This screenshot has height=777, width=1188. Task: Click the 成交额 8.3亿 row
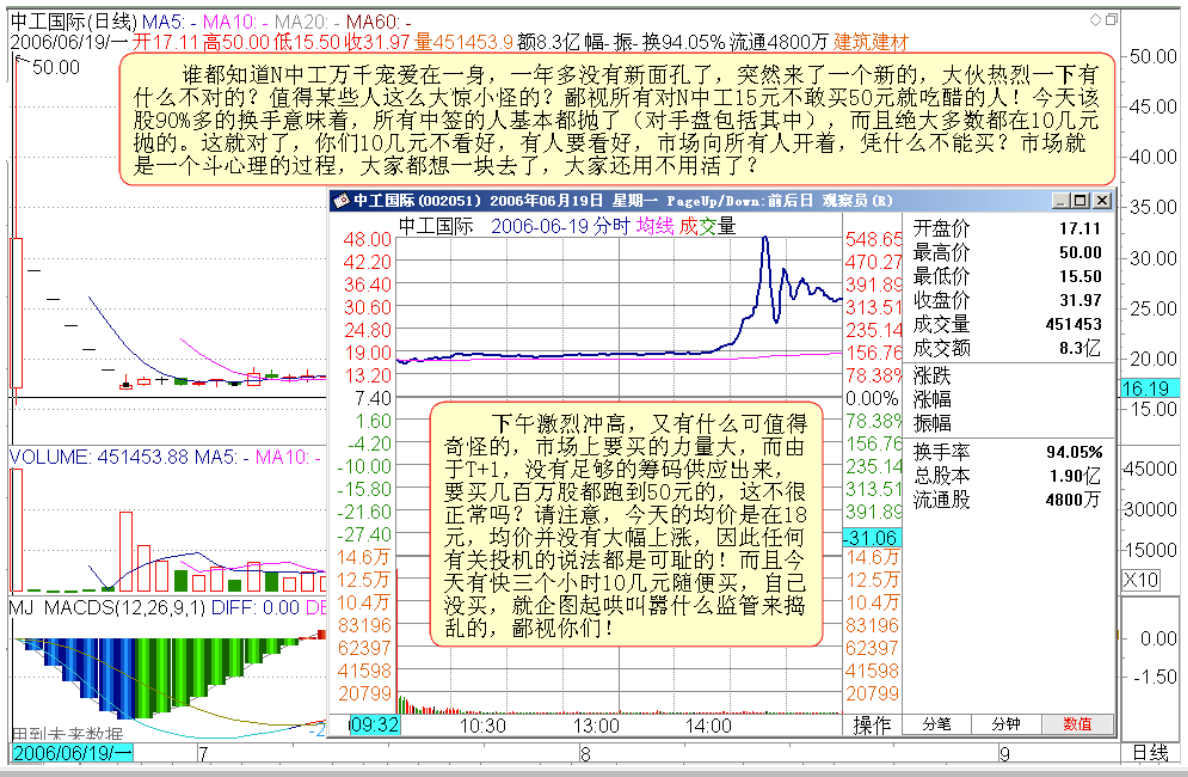point(1007,348)
